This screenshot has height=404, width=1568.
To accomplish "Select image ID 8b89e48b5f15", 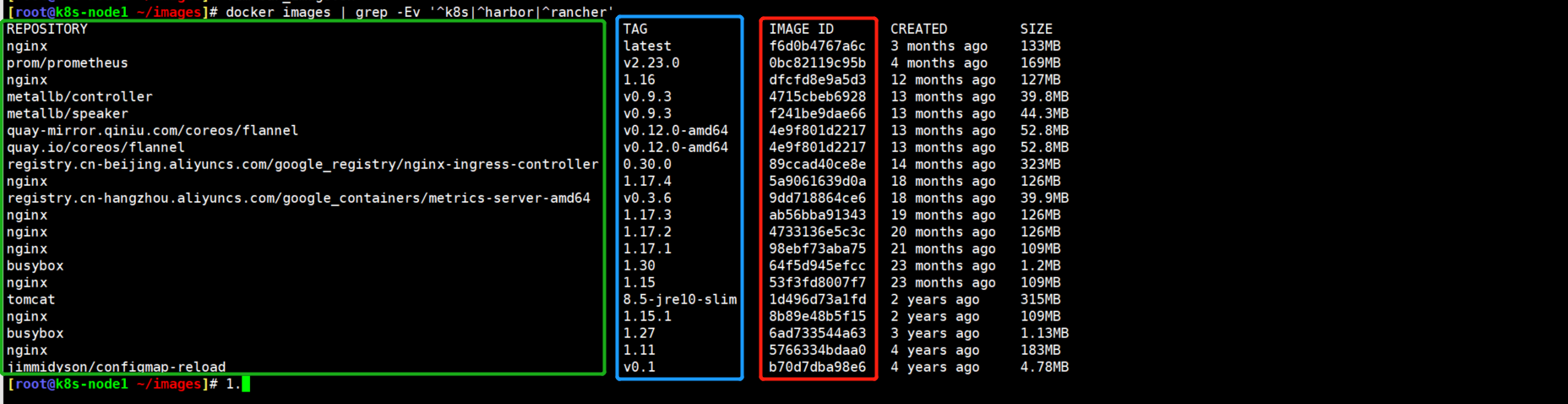I will coord(817,316).
